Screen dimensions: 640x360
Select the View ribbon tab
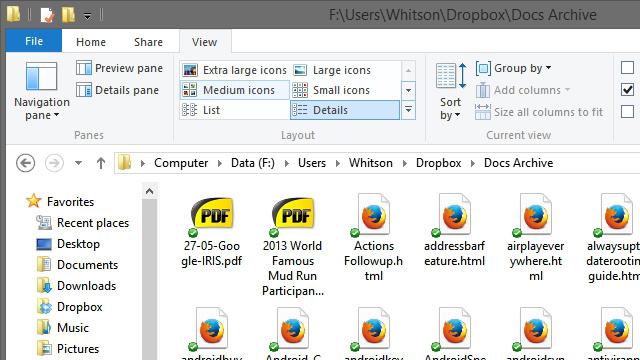[205, 42]
